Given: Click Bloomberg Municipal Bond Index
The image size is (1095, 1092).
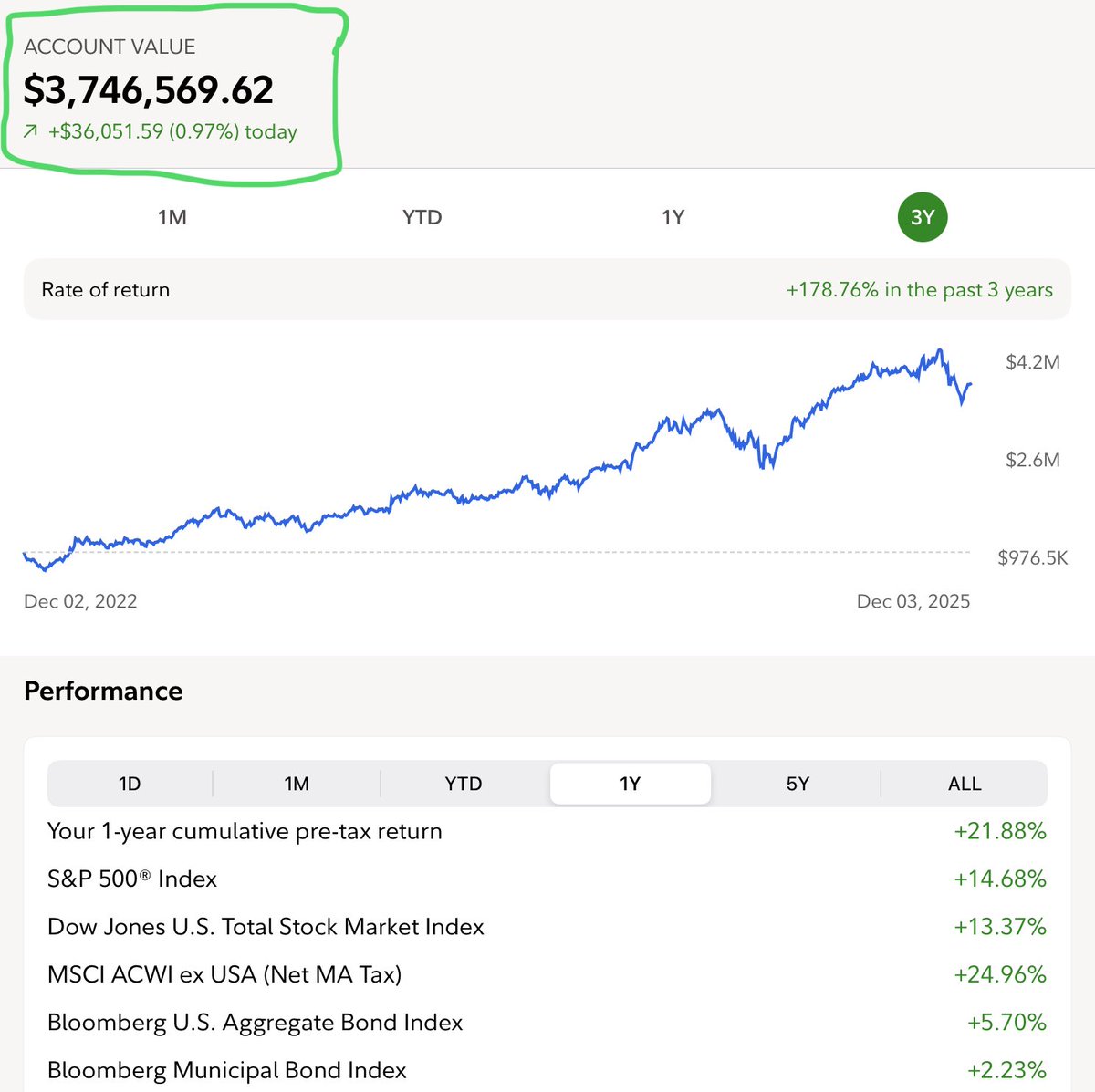Looking at the screenshot, I should click(227, 1070).
